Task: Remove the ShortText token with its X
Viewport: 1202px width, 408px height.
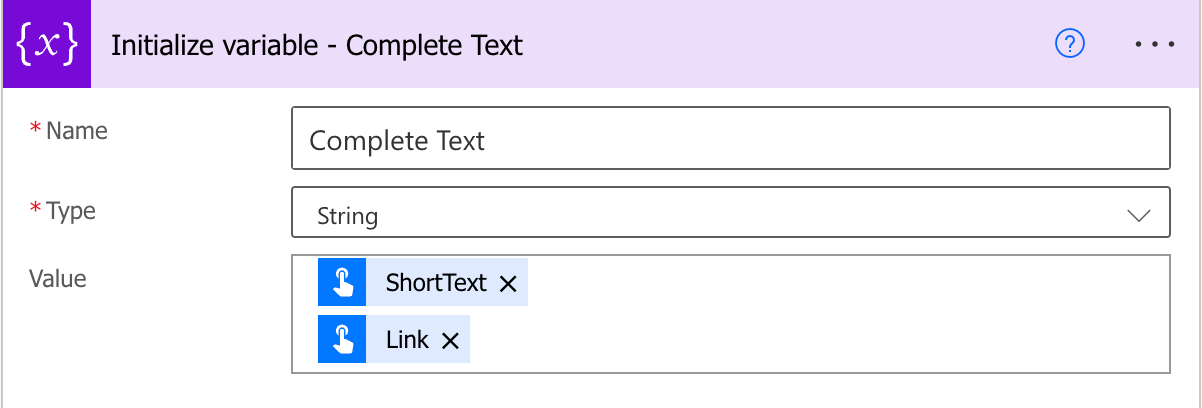Action: tap(508, 284)
